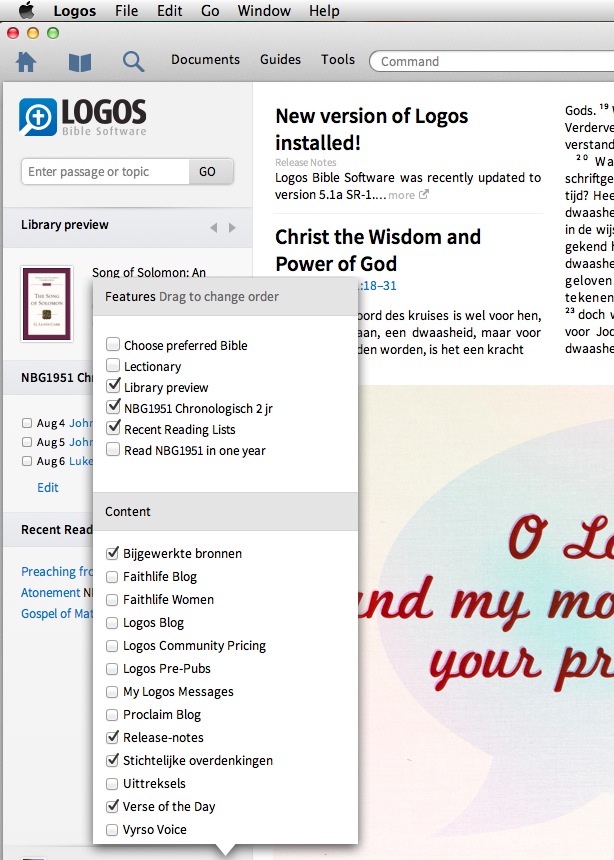
Task: Uncheck Recent Reading Lists feature
Action: point(112,428)
